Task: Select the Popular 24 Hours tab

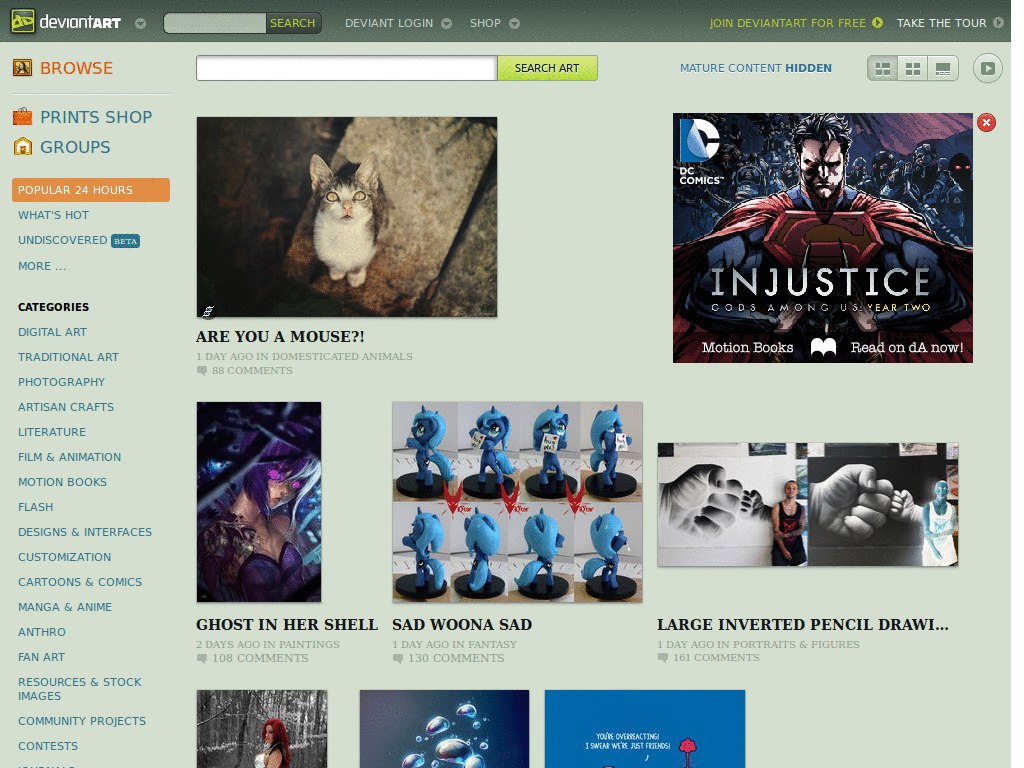Action: 91,190
